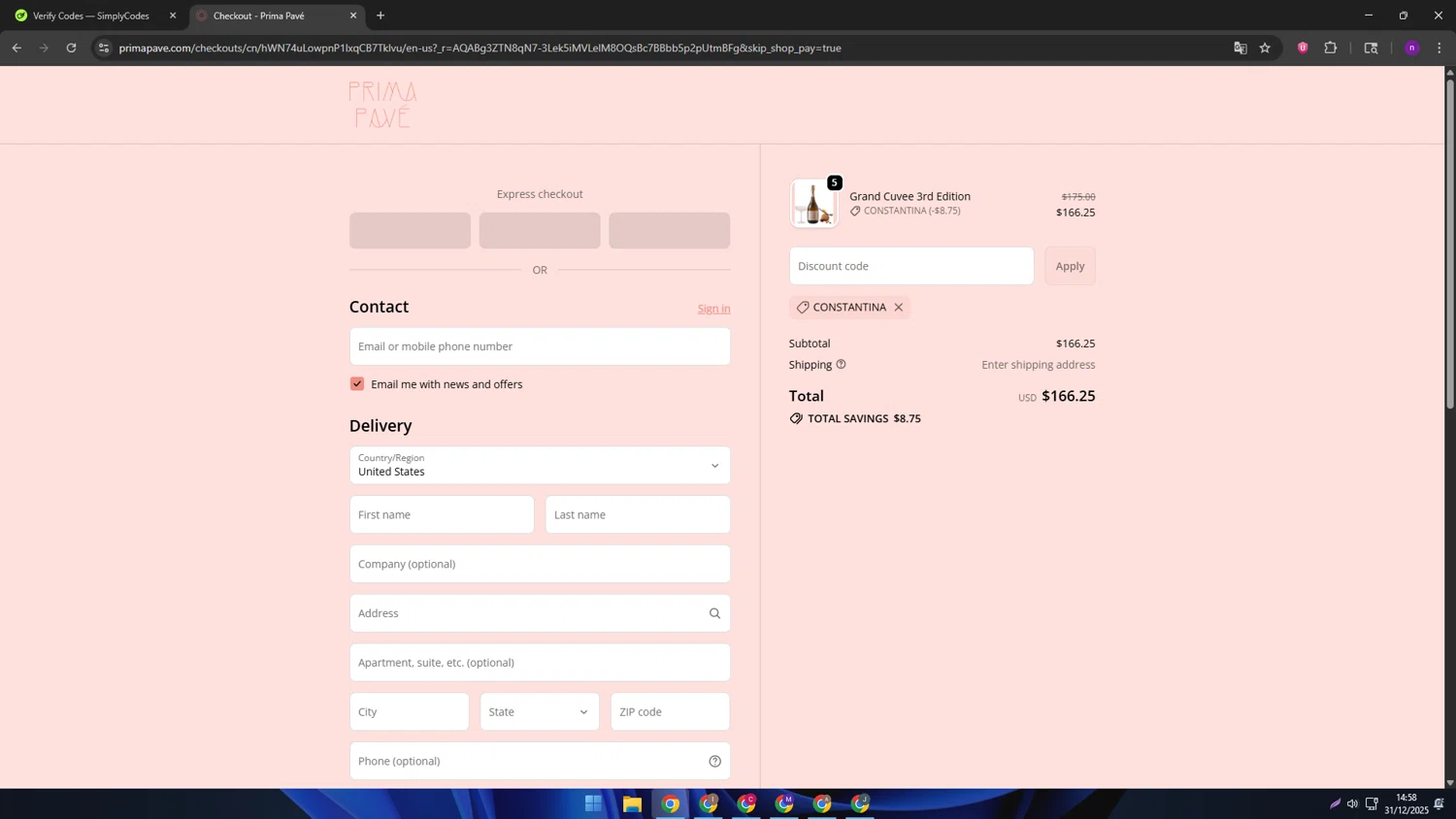Click the first express checkout button

pyautogui.click(x=410, y=231)
